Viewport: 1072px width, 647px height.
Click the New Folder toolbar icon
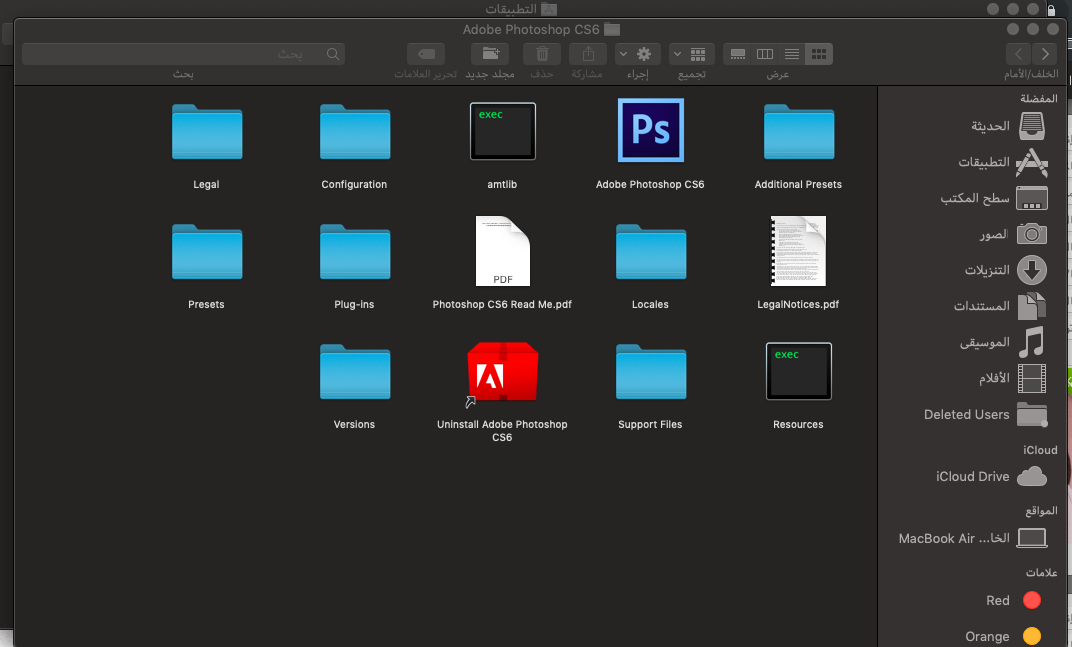coord(490,54)
